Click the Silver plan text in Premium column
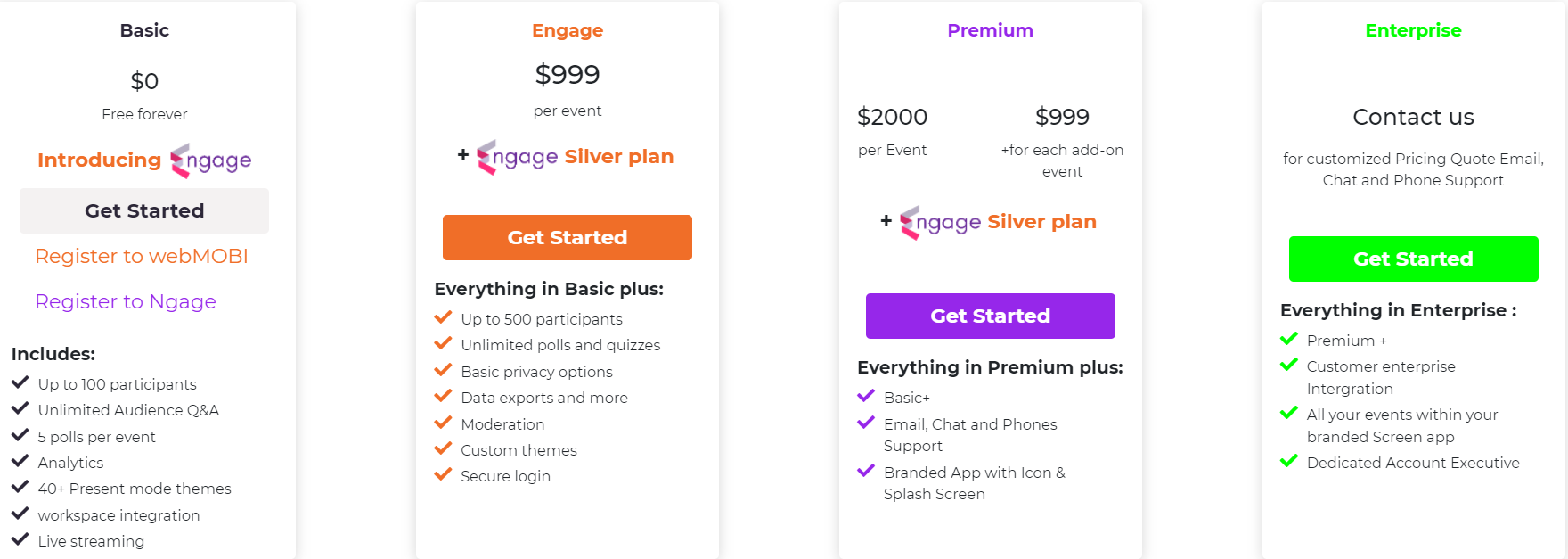This screenshot has height=559, width=1568. [x=1041, y=221]
